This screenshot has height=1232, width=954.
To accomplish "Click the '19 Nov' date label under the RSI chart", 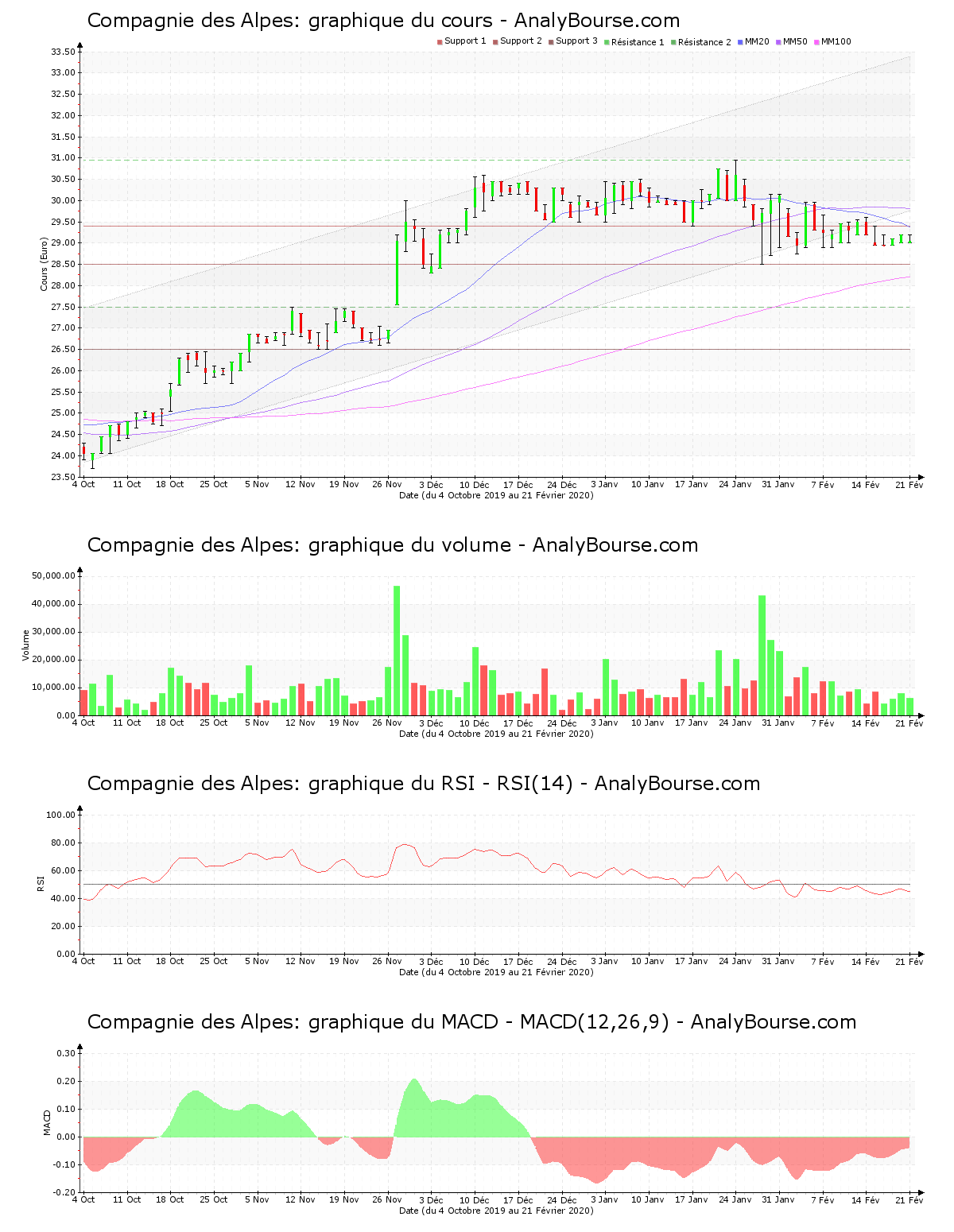I will (344, 961).
